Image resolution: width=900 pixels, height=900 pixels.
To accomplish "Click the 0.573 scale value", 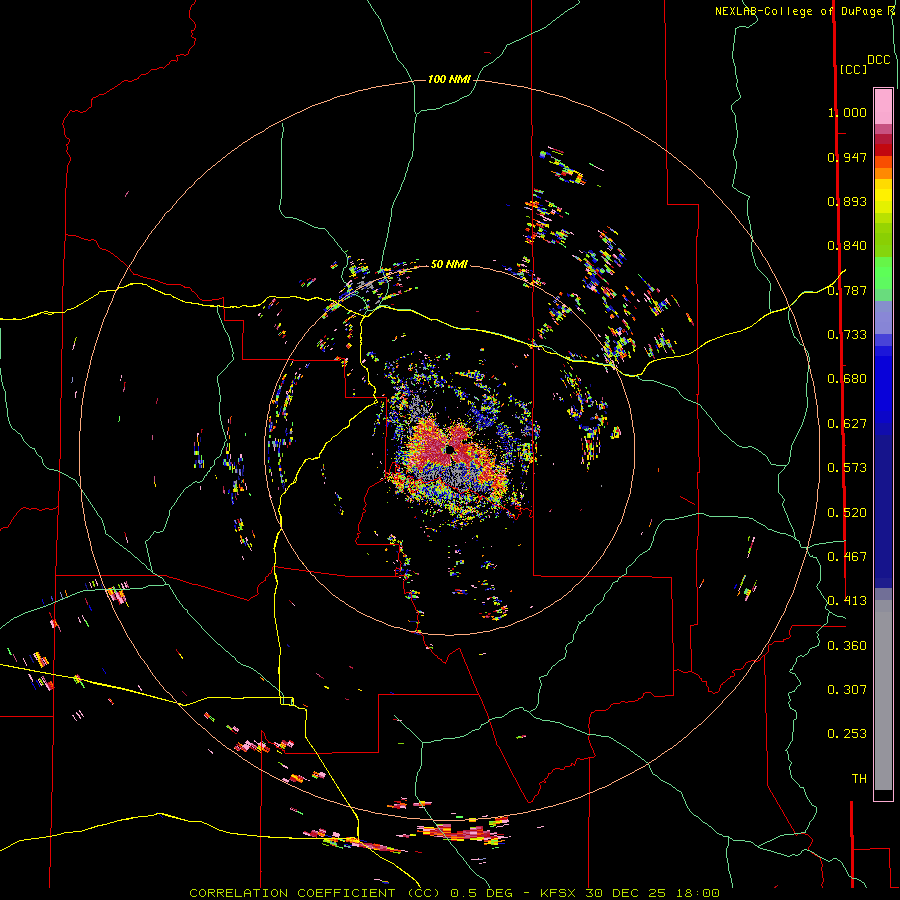I will pos(847,468).
